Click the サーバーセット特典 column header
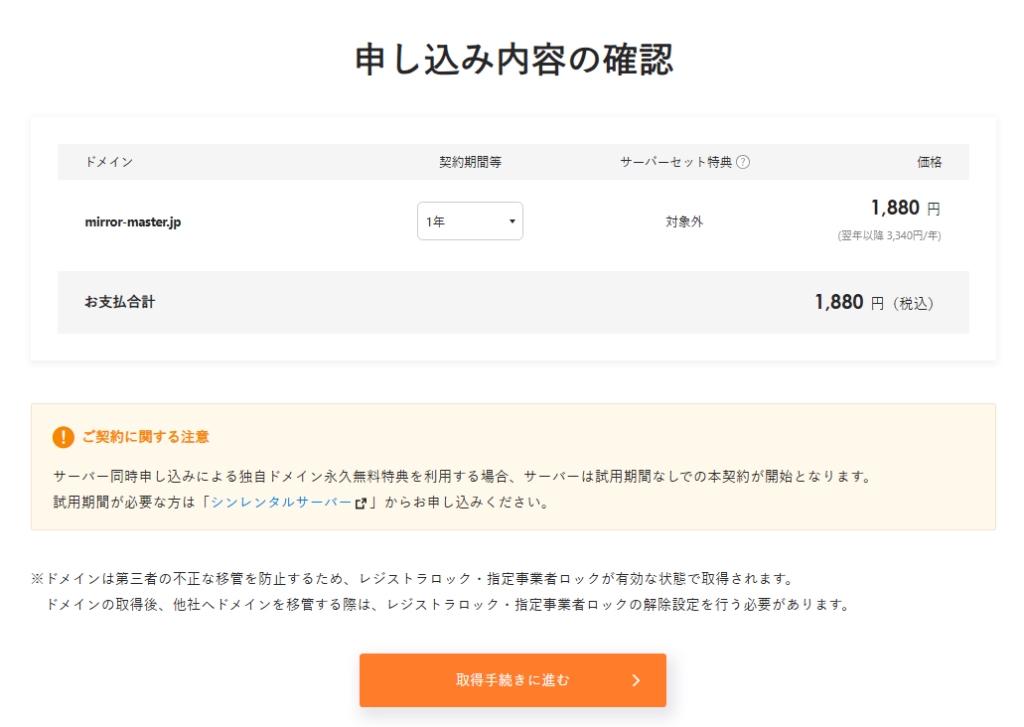Image resolution: width=1024 pixels, height=727 pixels. (676, 162)
